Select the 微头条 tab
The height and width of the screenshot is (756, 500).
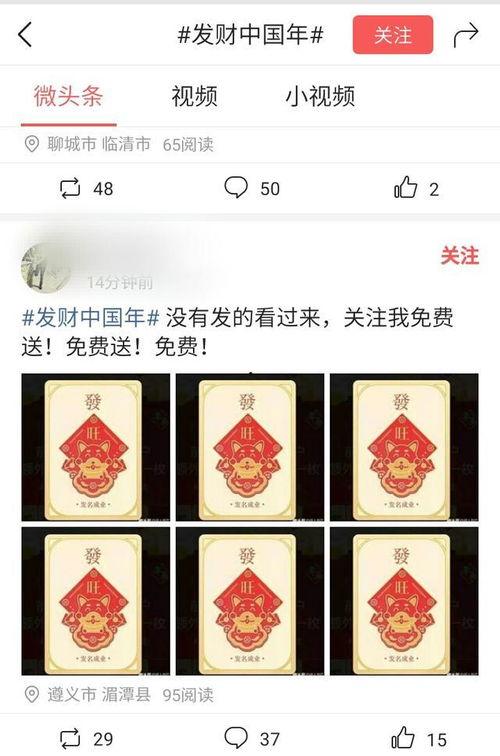pos(68,95)
